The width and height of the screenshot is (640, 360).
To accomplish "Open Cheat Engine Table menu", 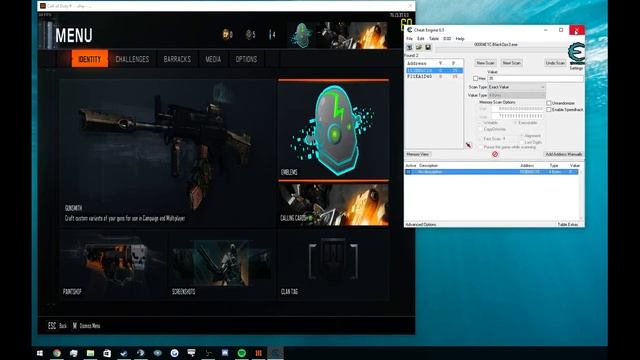I will click(434, 39).
